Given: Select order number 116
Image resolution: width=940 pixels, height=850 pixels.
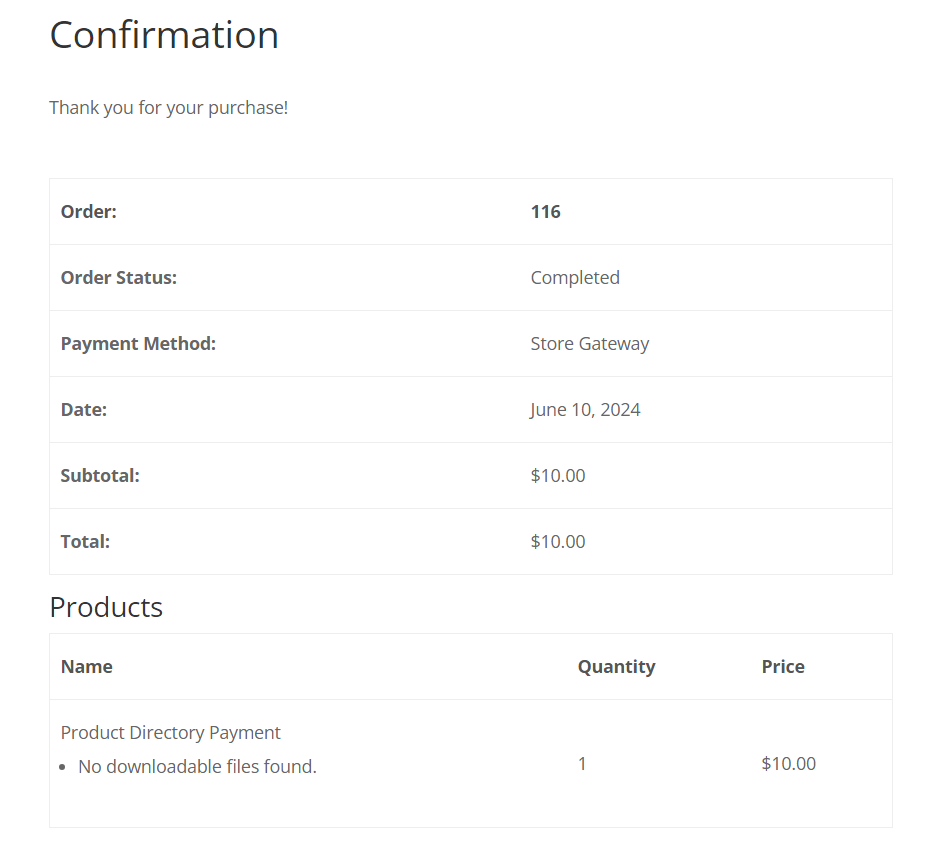Looking at the screenshot, I should [546, 212].
